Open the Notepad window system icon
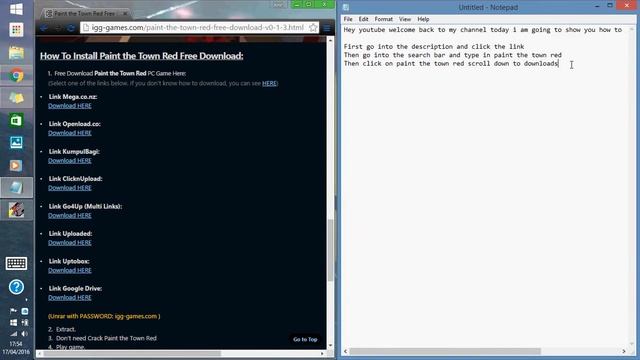 pyautogui.click(x=346, y=7)
